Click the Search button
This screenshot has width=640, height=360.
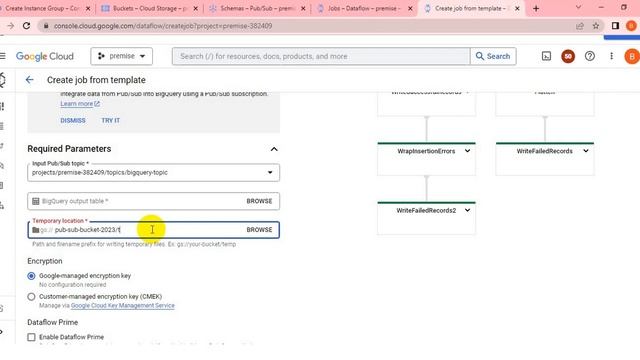pos(493,56)
